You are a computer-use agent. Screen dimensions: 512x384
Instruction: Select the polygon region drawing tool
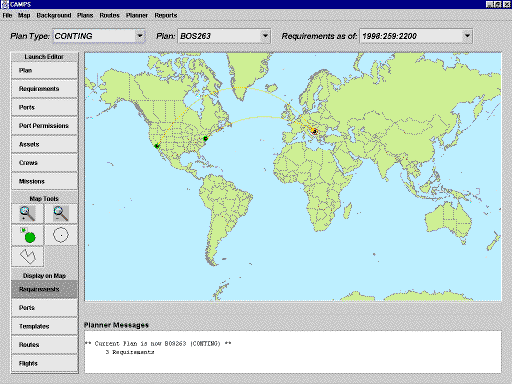[x=27, y=256]
